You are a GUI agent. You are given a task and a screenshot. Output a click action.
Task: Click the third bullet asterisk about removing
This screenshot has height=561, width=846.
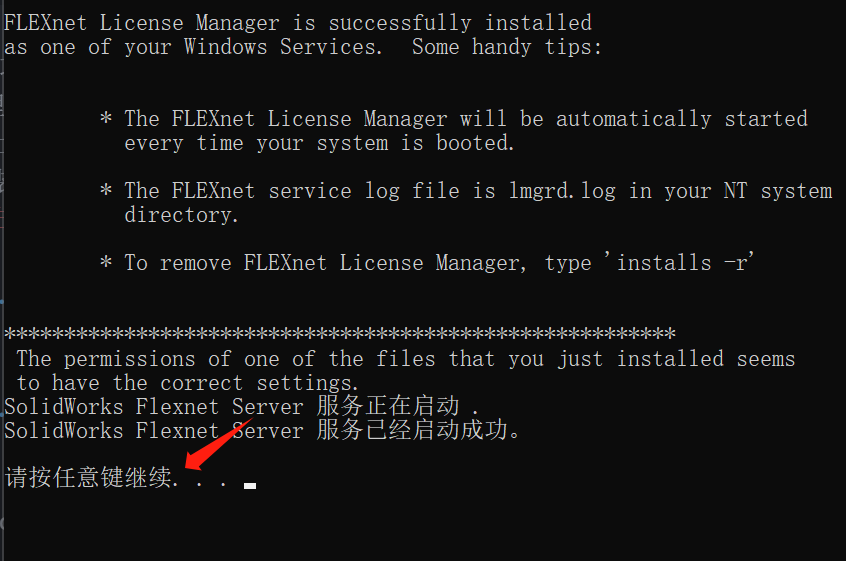(106, 262)
